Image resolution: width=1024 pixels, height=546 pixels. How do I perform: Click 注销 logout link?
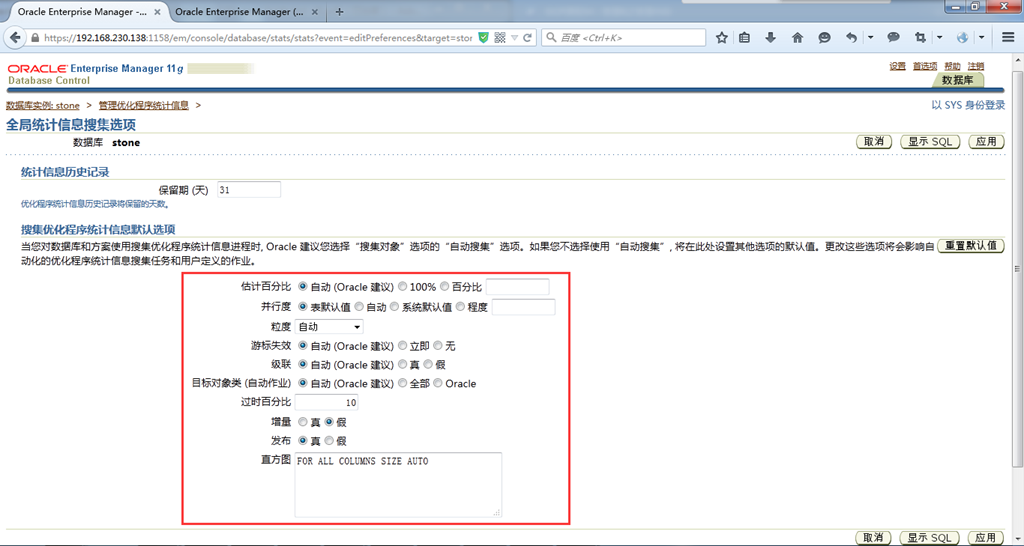pyautogui.click(x=976, y=66)
